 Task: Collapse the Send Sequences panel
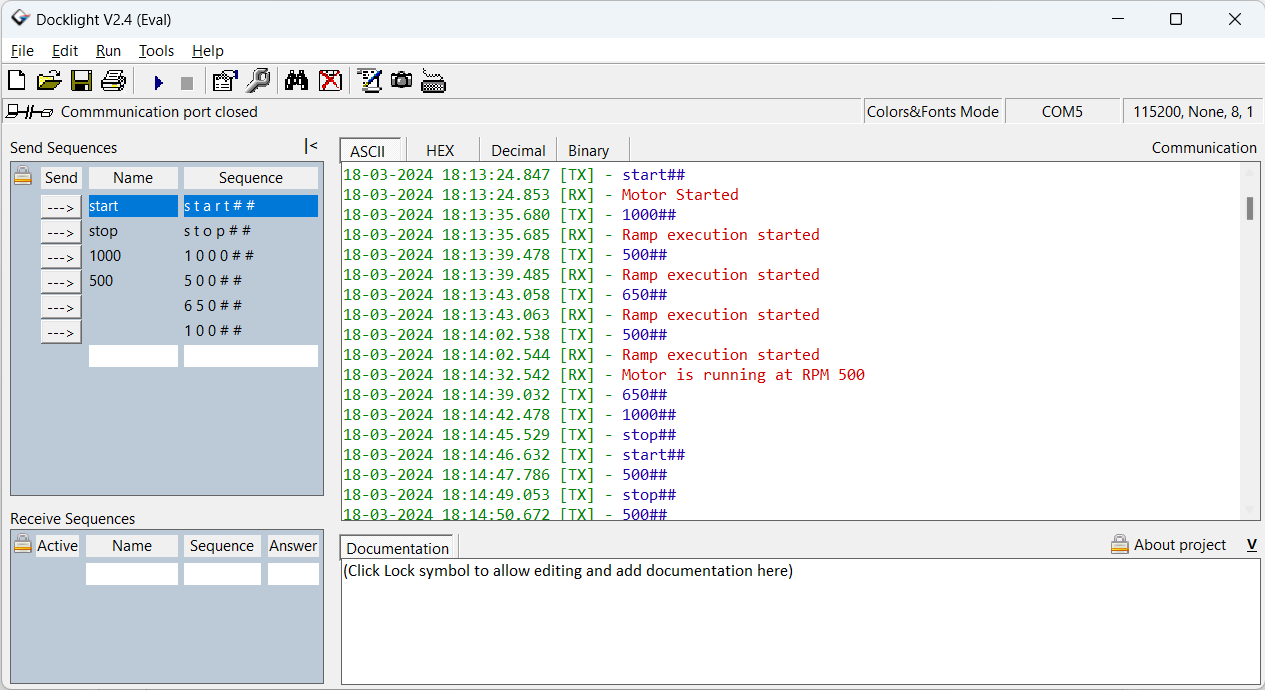[x=311, y=144]
